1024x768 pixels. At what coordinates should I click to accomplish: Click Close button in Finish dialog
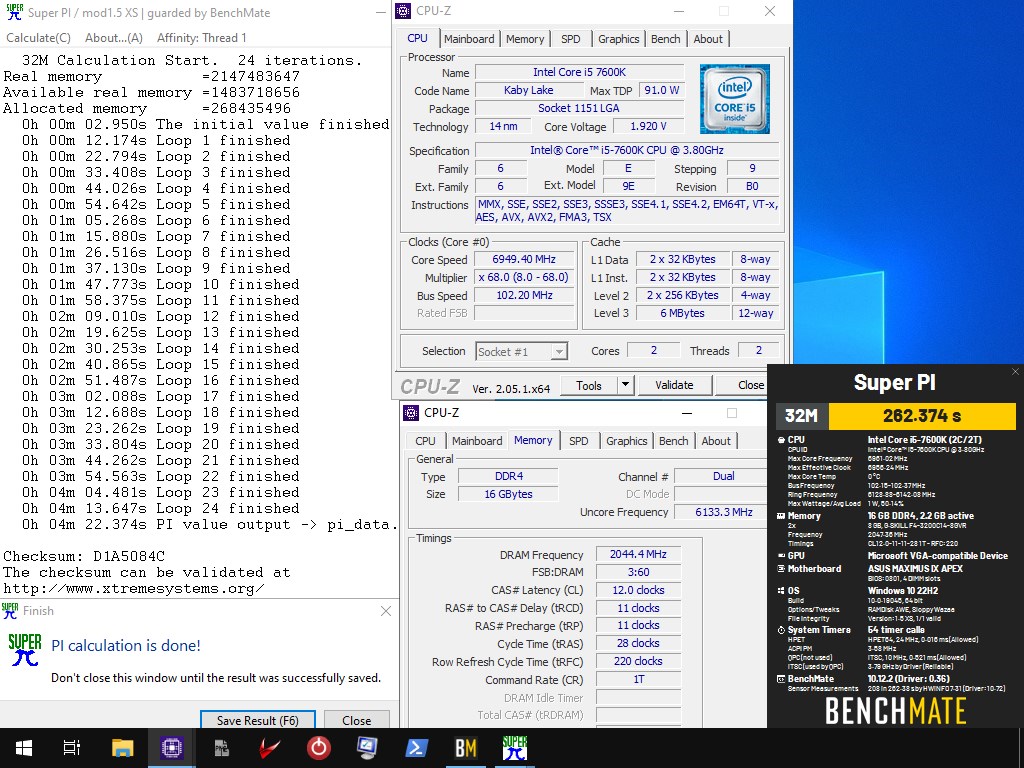(x=357, y=720)
